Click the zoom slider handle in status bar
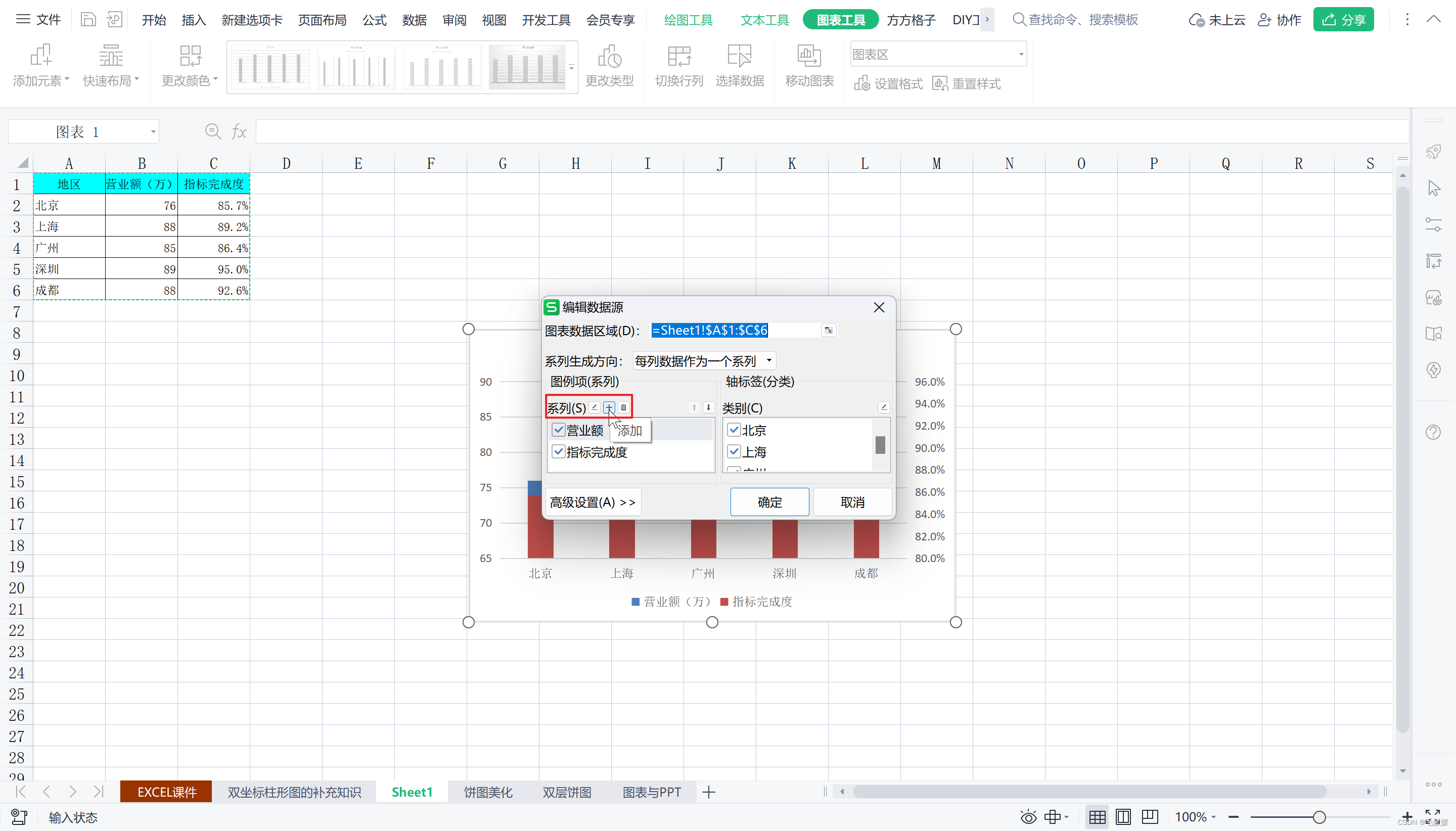The width and height of the screenshot is (1456, 831). 1319,817
